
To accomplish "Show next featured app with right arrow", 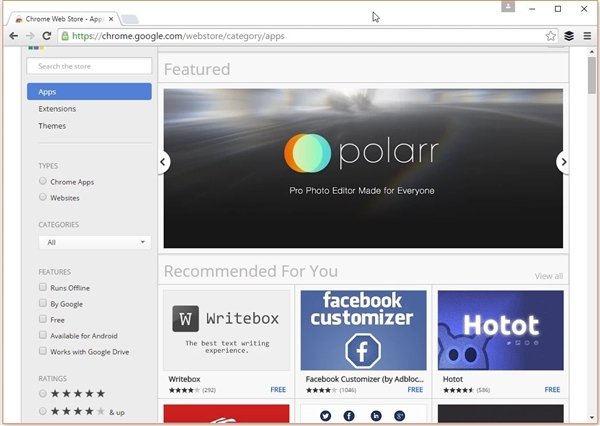I will pyautogui.click(x=563, y=162).
